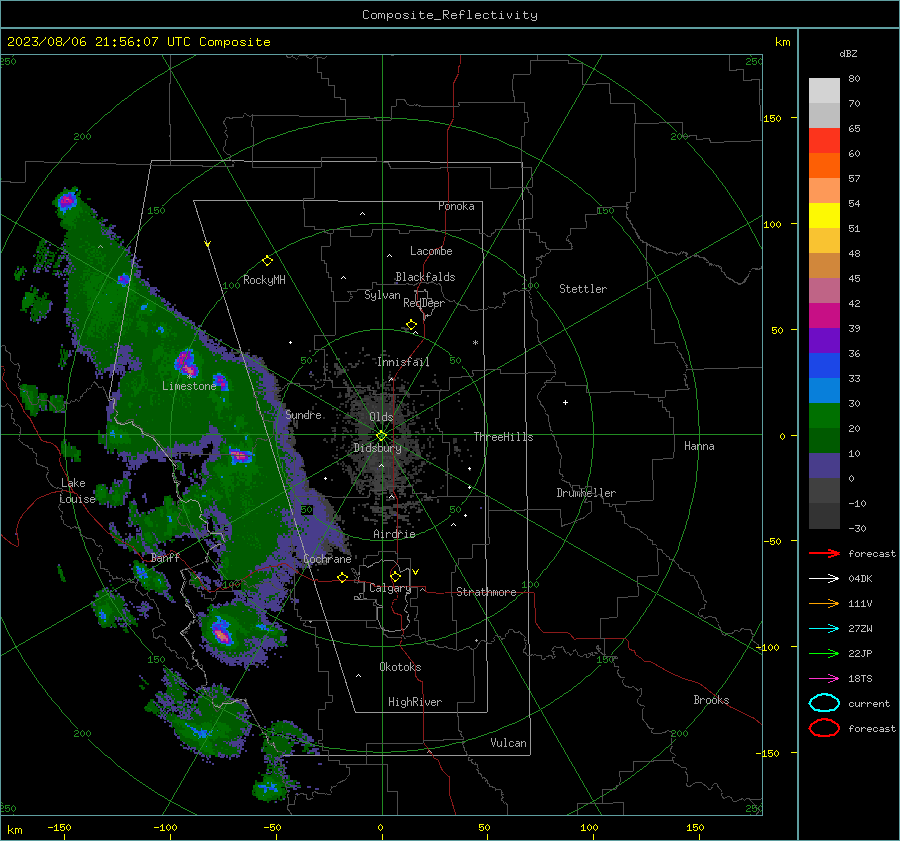
Task: Click the orange 111V arrow icon
Action: 824,603
